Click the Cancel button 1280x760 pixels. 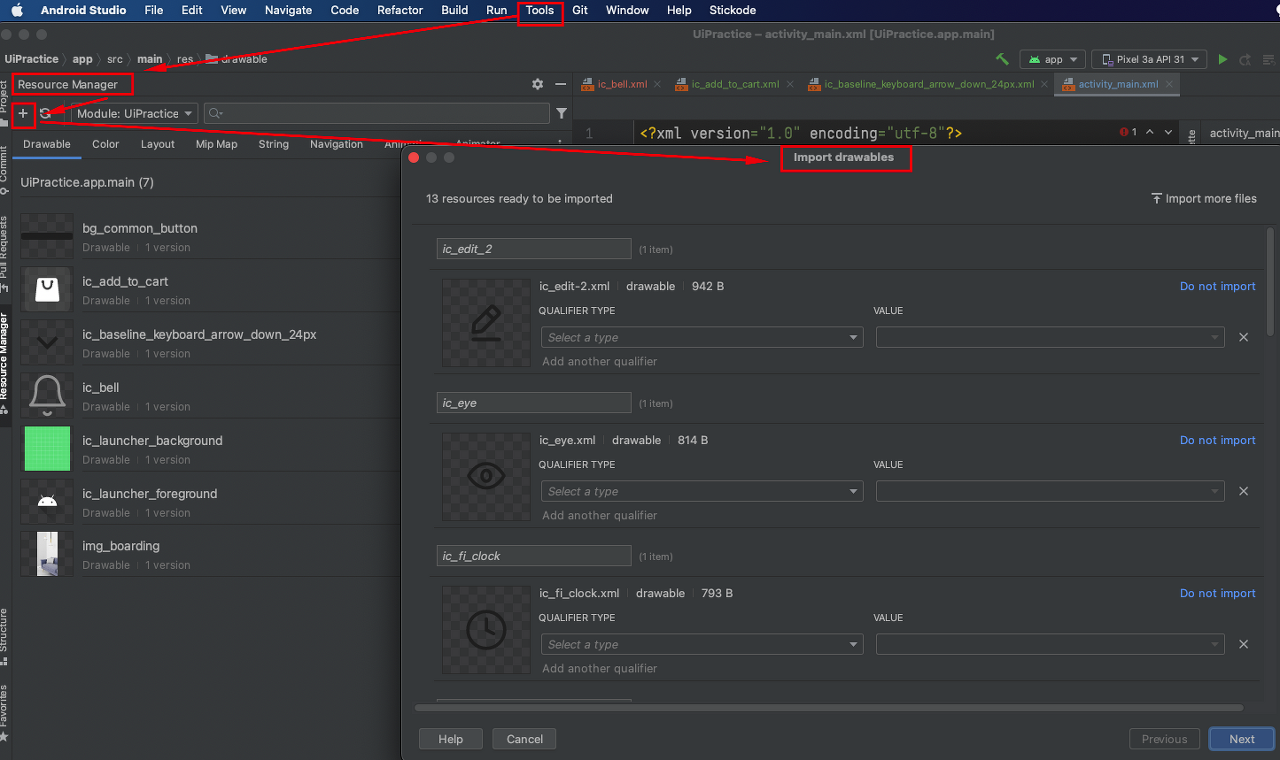[525, 739]
